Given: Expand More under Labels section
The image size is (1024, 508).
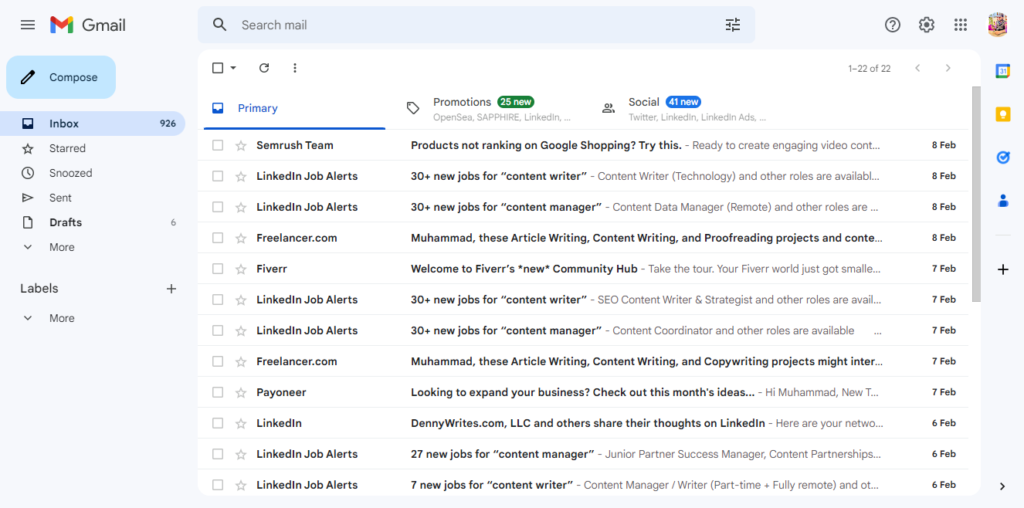Looking at the screenshot, I should (x=61, y=318).
